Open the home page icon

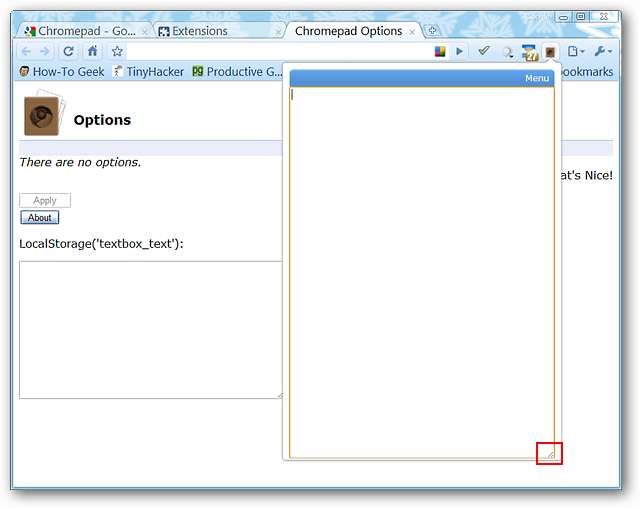pos(93,51)
